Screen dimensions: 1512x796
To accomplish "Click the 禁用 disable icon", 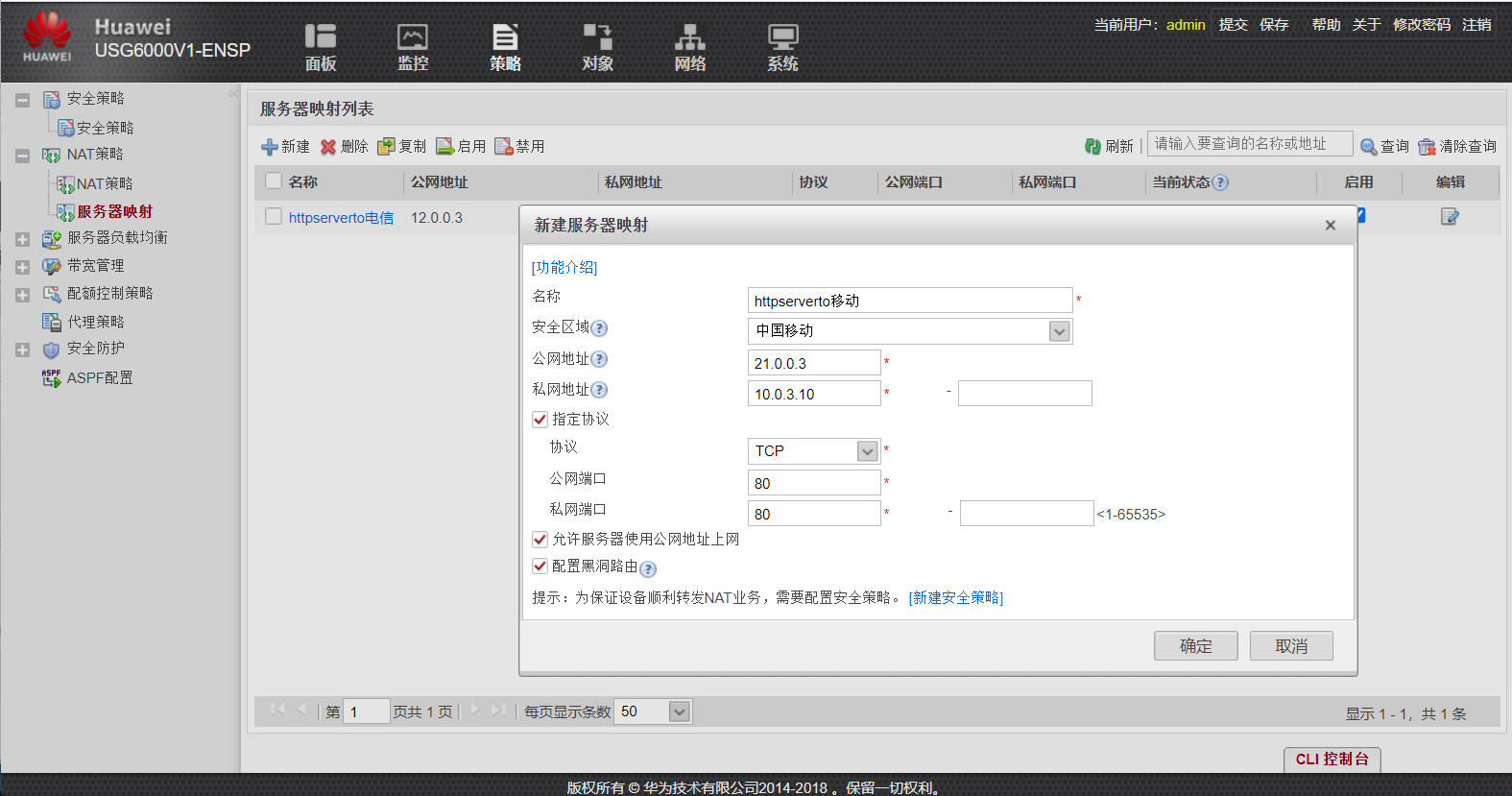I will [503, 147].
